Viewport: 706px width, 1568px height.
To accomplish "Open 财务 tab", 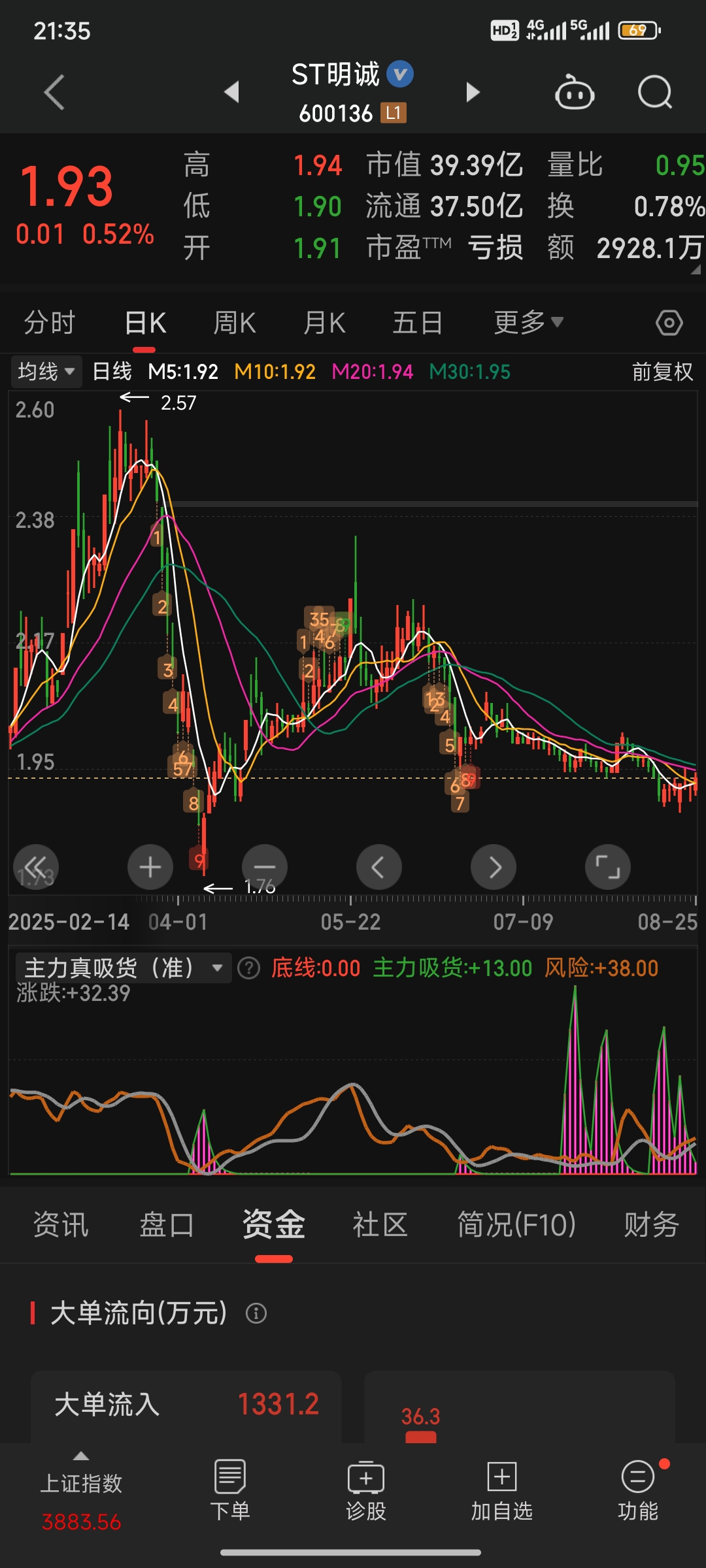I will point(651,1224).
